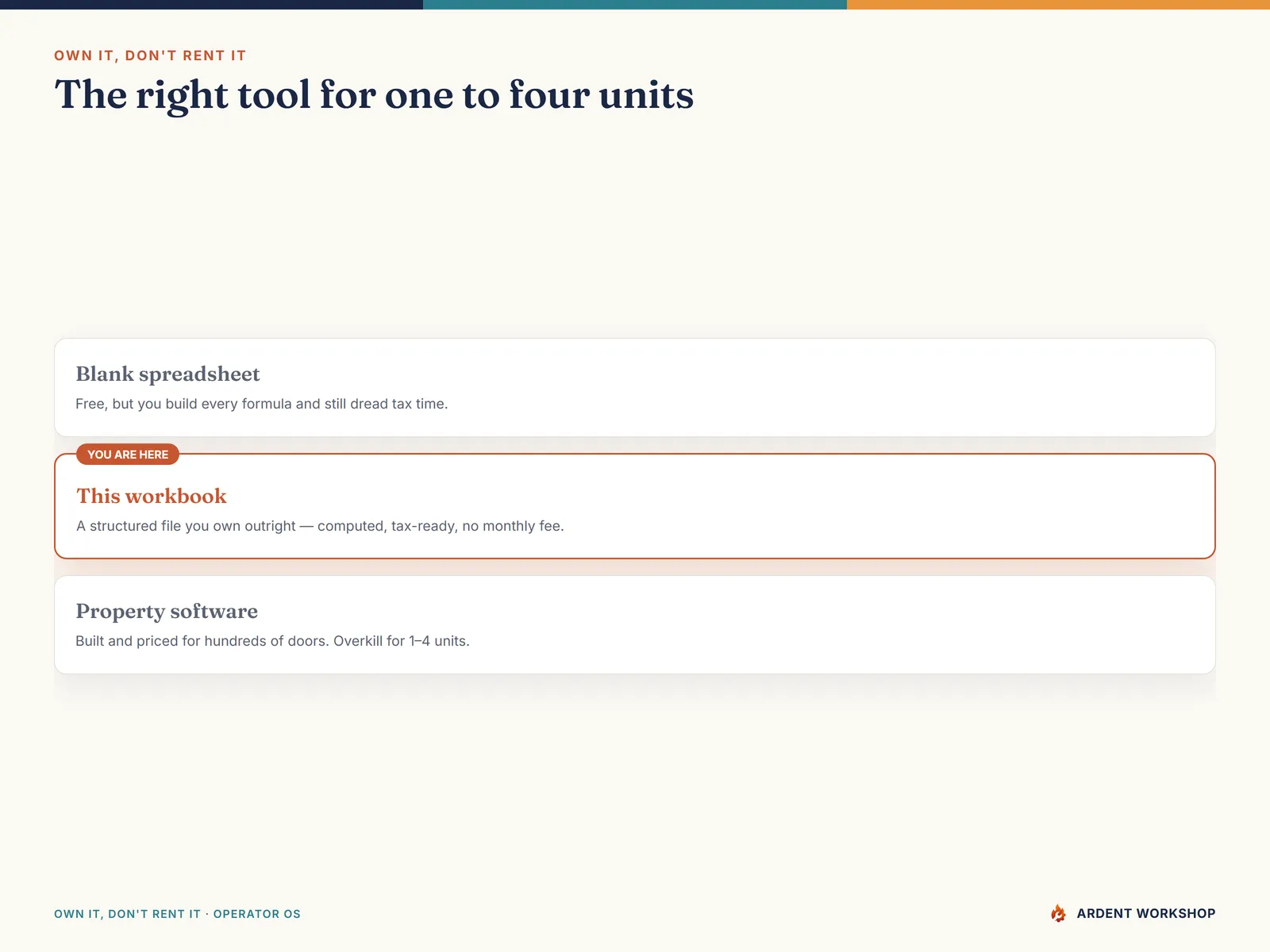Viewport: 1270px width, 952px height.
Task: Select the 'YOU ARE HERE' badge
Action: (x=128, y=455)
